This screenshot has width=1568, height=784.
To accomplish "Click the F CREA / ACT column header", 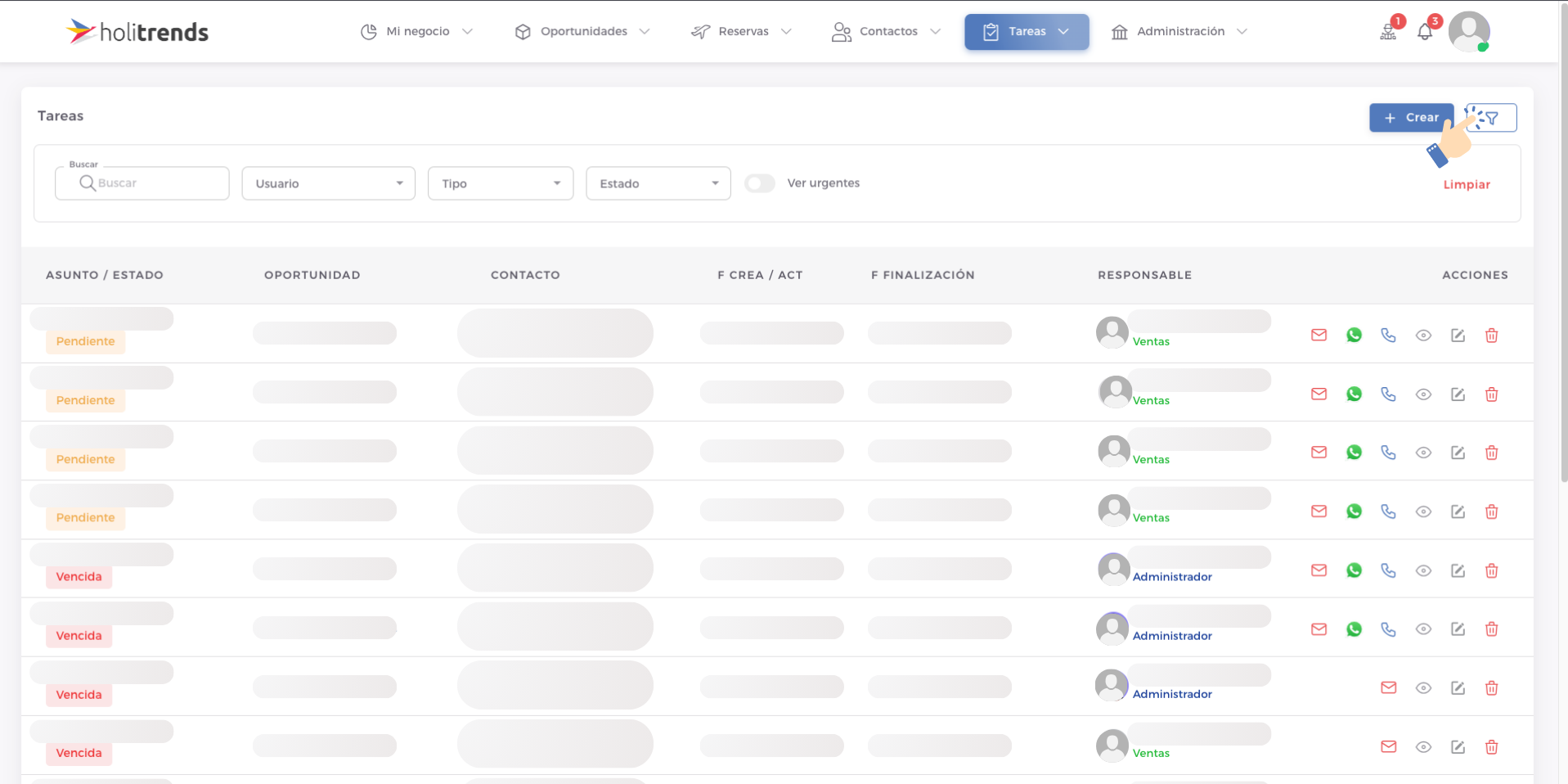I will click(760, 275).
